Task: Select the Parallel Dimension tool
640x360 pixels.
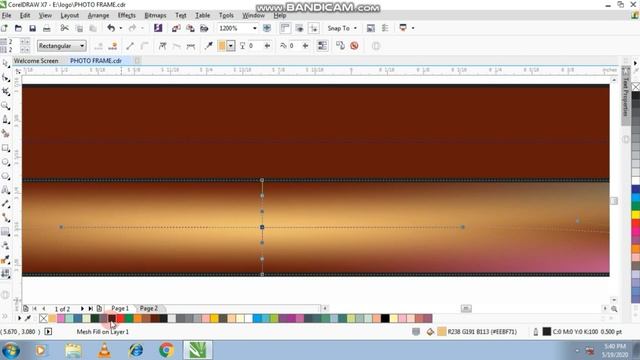Action: point(5,204)
